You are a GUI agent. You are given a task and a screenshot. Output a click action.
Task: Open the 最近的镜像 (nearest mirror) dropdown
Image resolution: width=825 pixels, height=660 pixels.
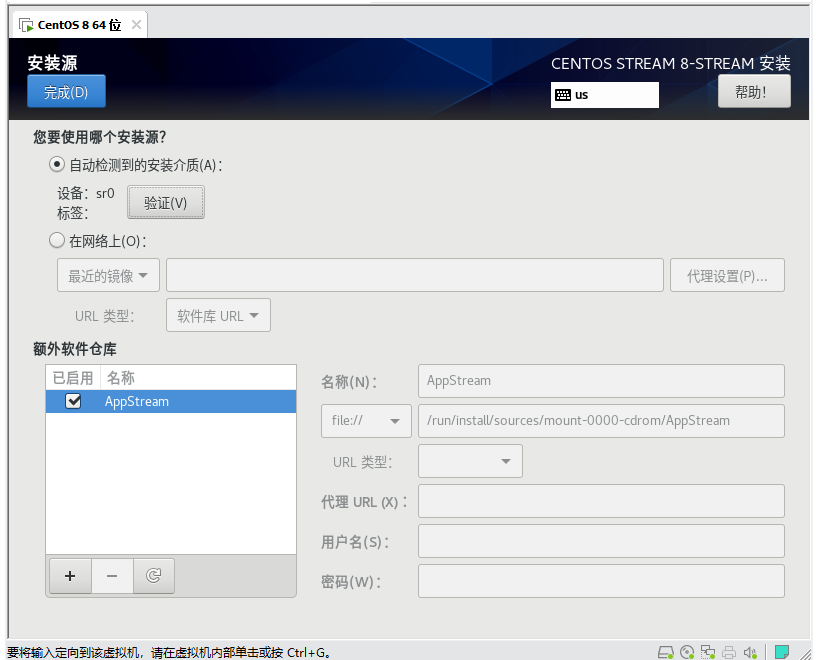(108, 276)
